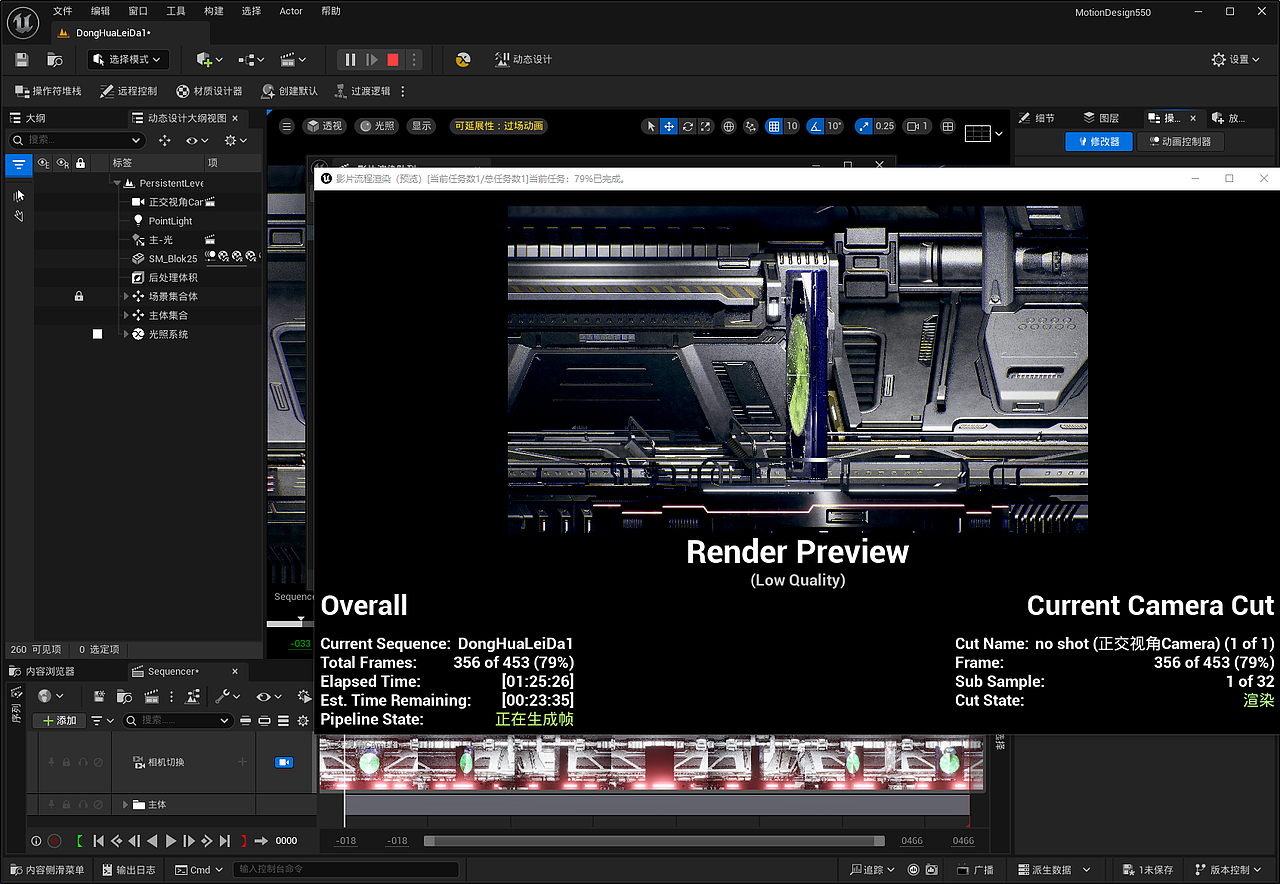
Task: Toggle the camera lock on 相机切换 track
Action: coord(284,762)
